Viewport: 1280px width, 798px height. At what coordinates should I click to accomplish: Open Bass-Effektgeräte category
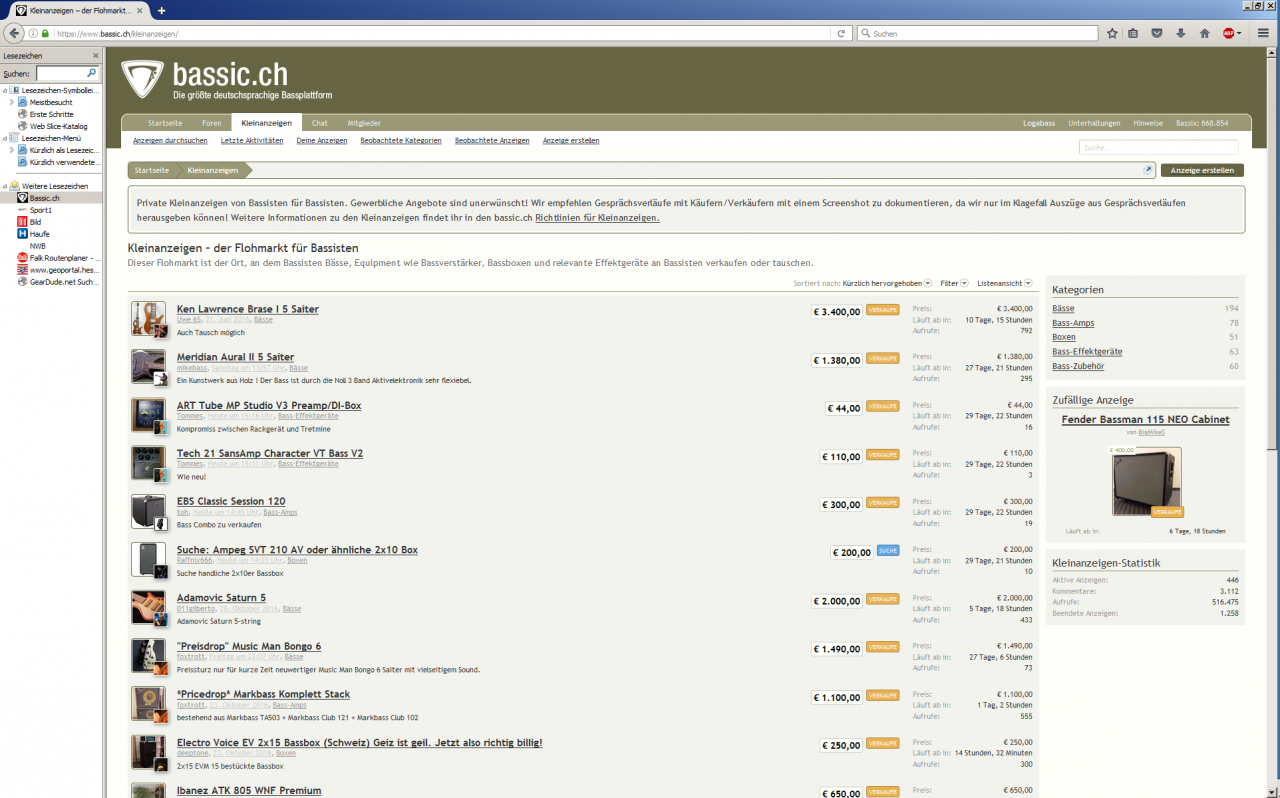1087,351
